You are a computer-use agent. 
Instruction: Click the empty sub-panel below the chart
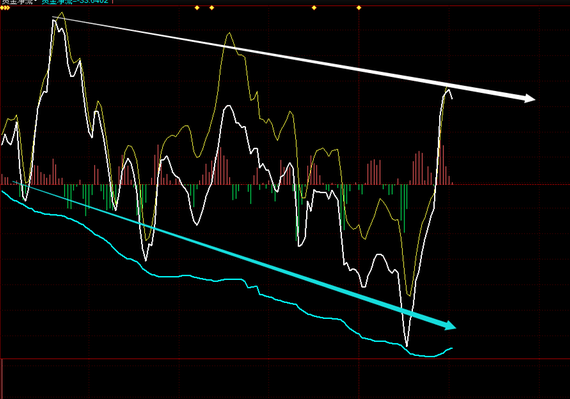pyautogui.click(x=285, y=379)
